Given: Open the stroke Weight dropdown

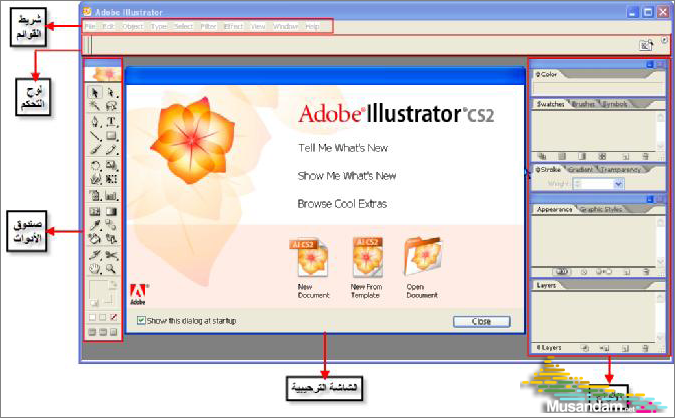Looking at the screenshot, I should click(618, 184).
